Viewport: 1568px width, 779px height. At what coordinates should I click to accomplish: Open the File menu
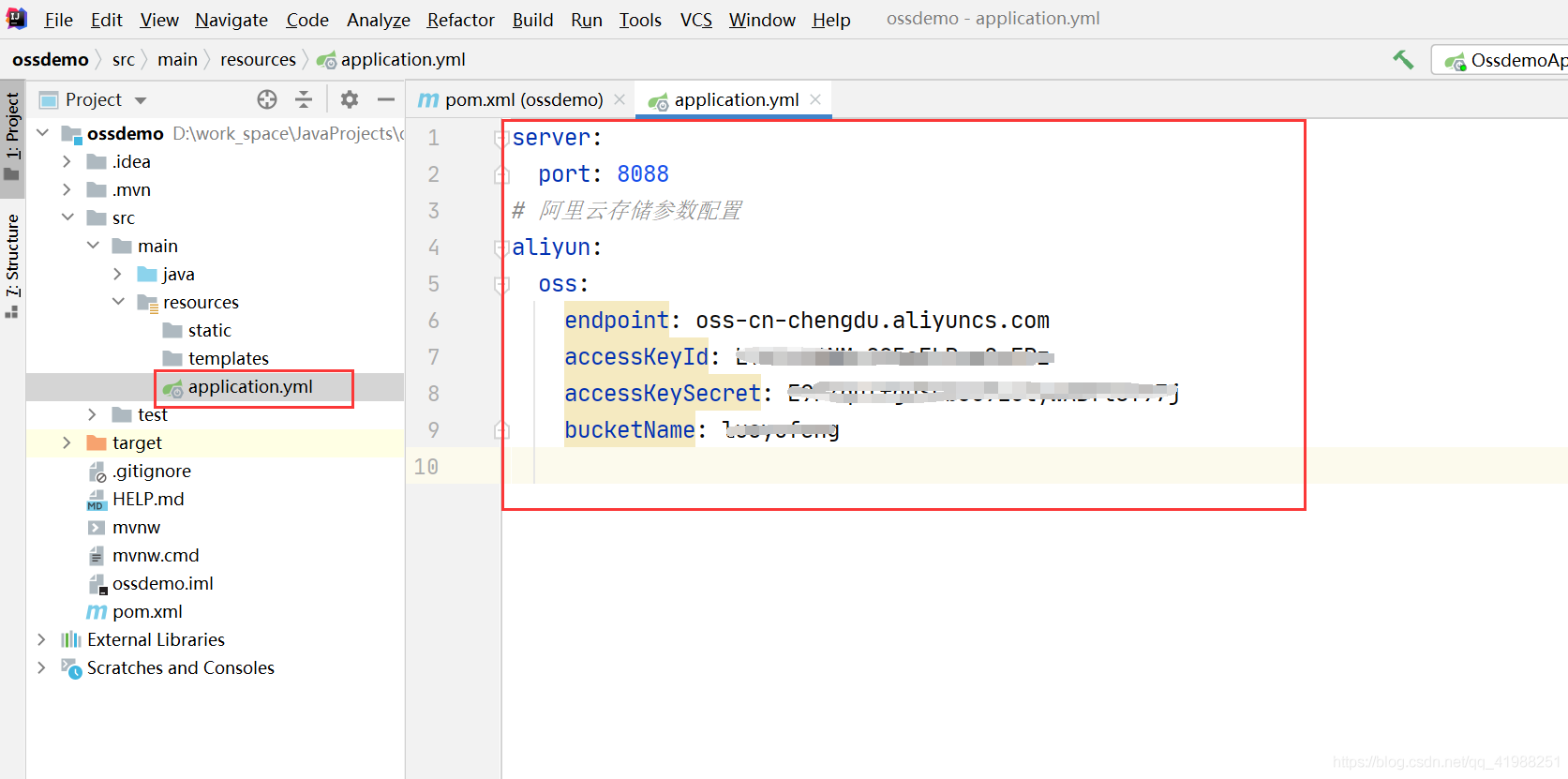point(58,20)
